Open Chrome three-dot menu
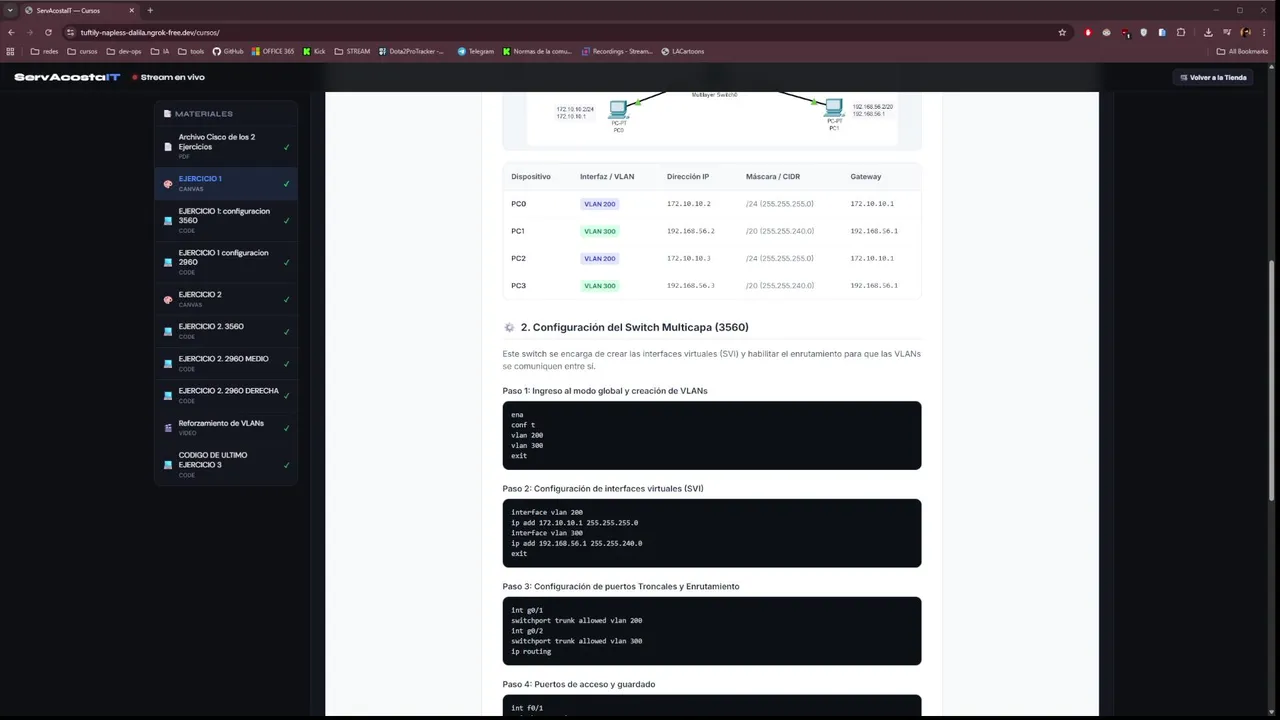The width and height of the screenshot is (1280, 720). point(1264,32)
